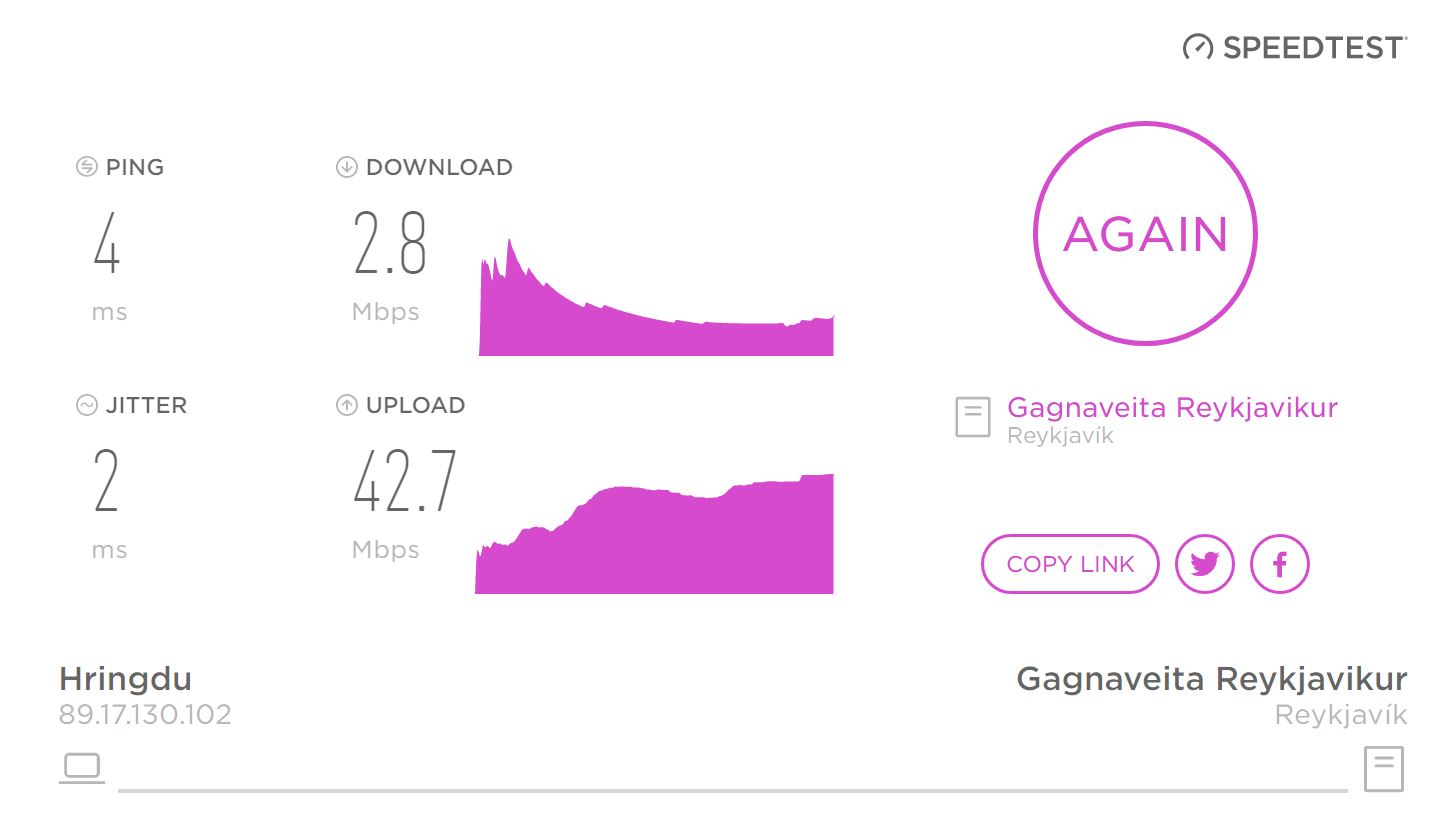Screen dimensions: 1445x815
Task: Click the laptop device icon at bottom left
Action: click(x=80, y=768)
